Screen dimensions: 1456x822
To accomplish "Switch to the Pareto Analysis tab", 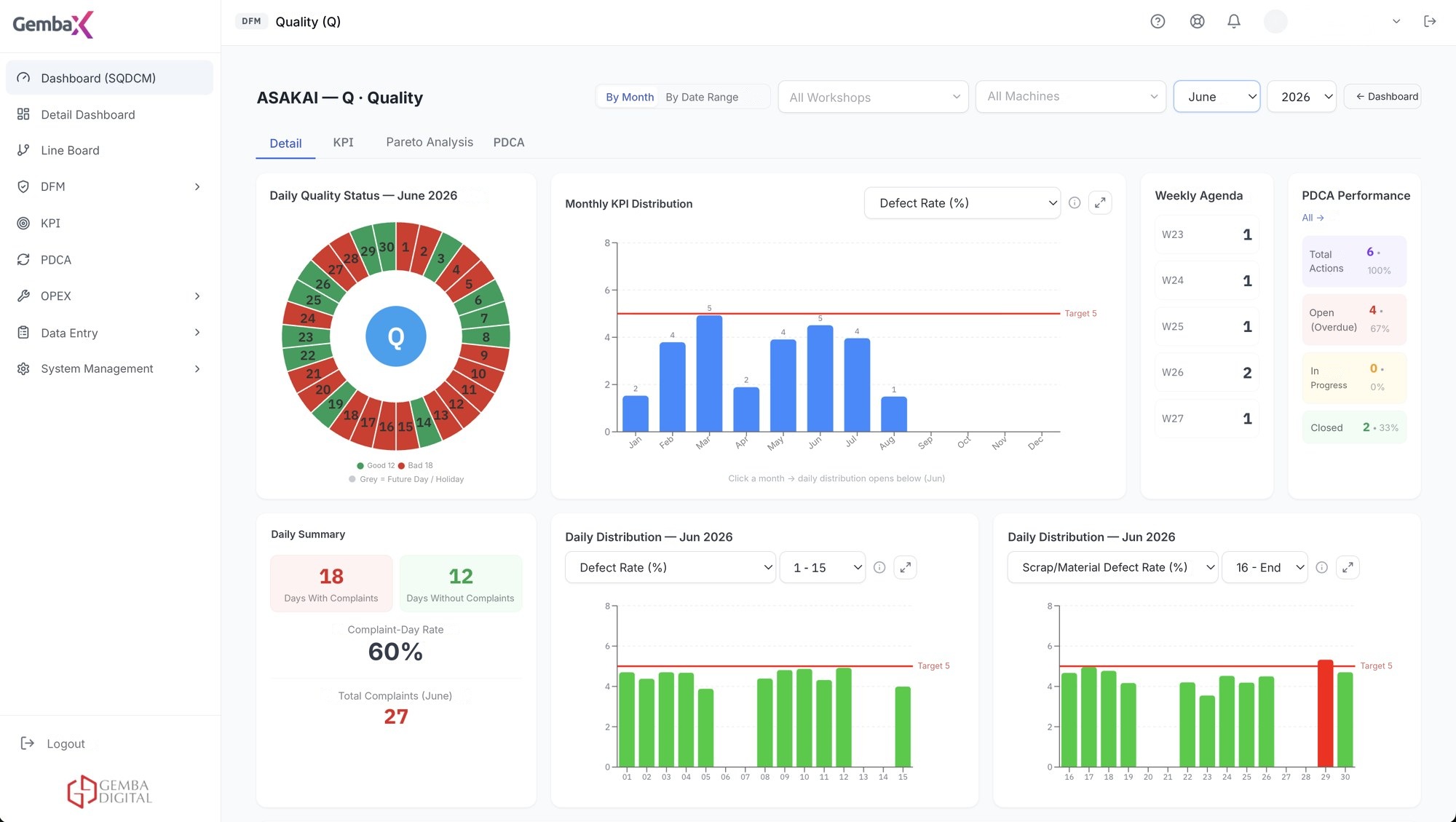I will (430, 142).
